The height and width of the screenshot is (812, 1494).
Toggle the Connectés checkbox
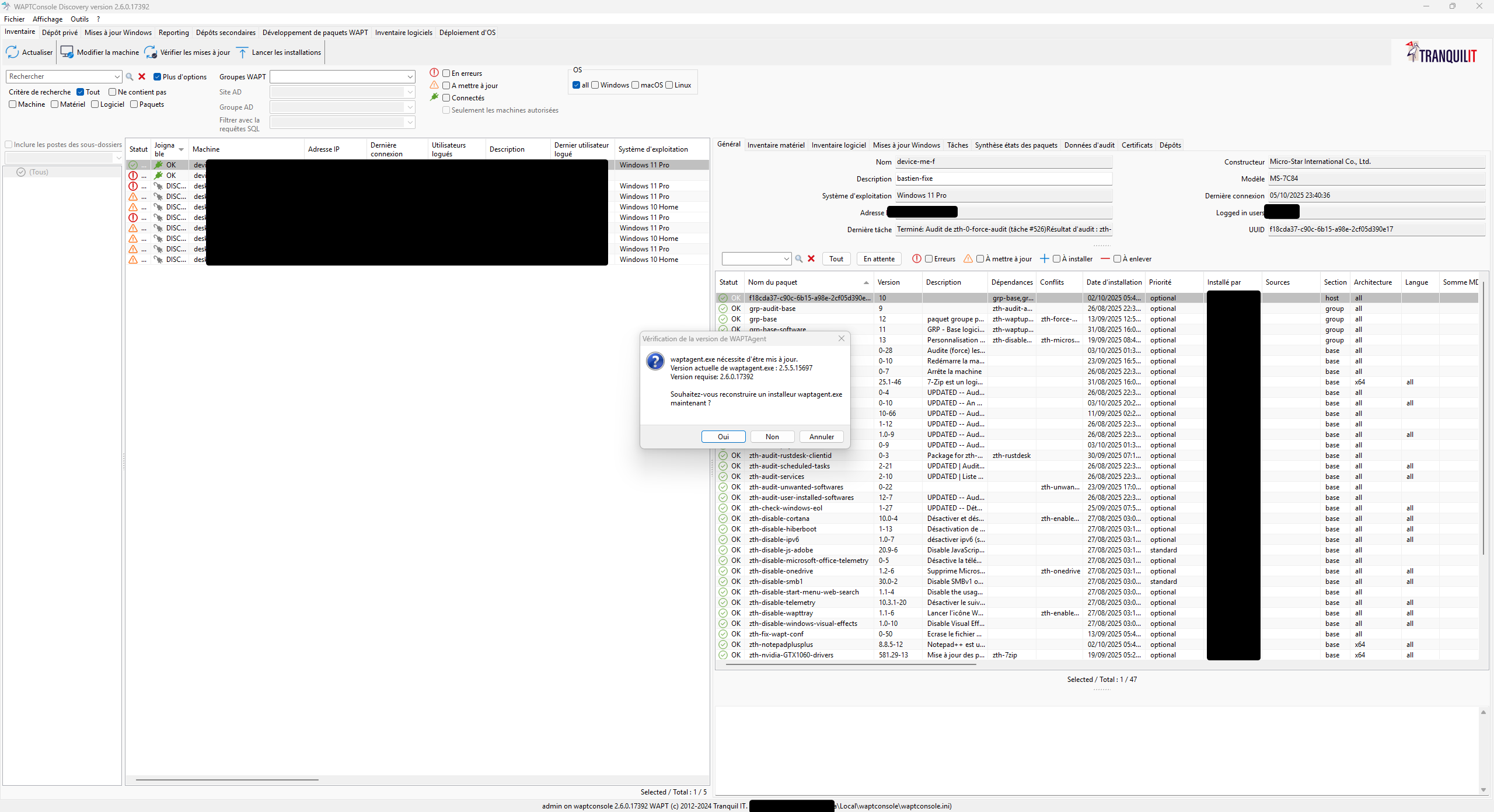[x=446, y=98]
